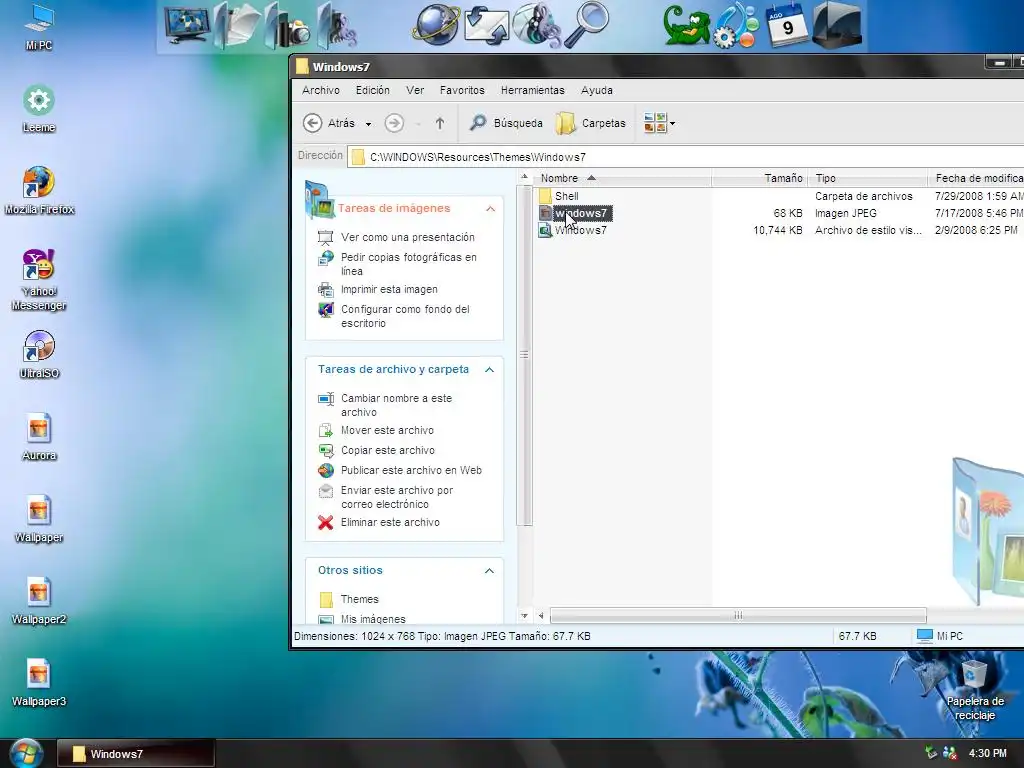Screen dimensions: 1024x768
Task: Toggle the Carpetas folder pane
Action: click(590, 123)
